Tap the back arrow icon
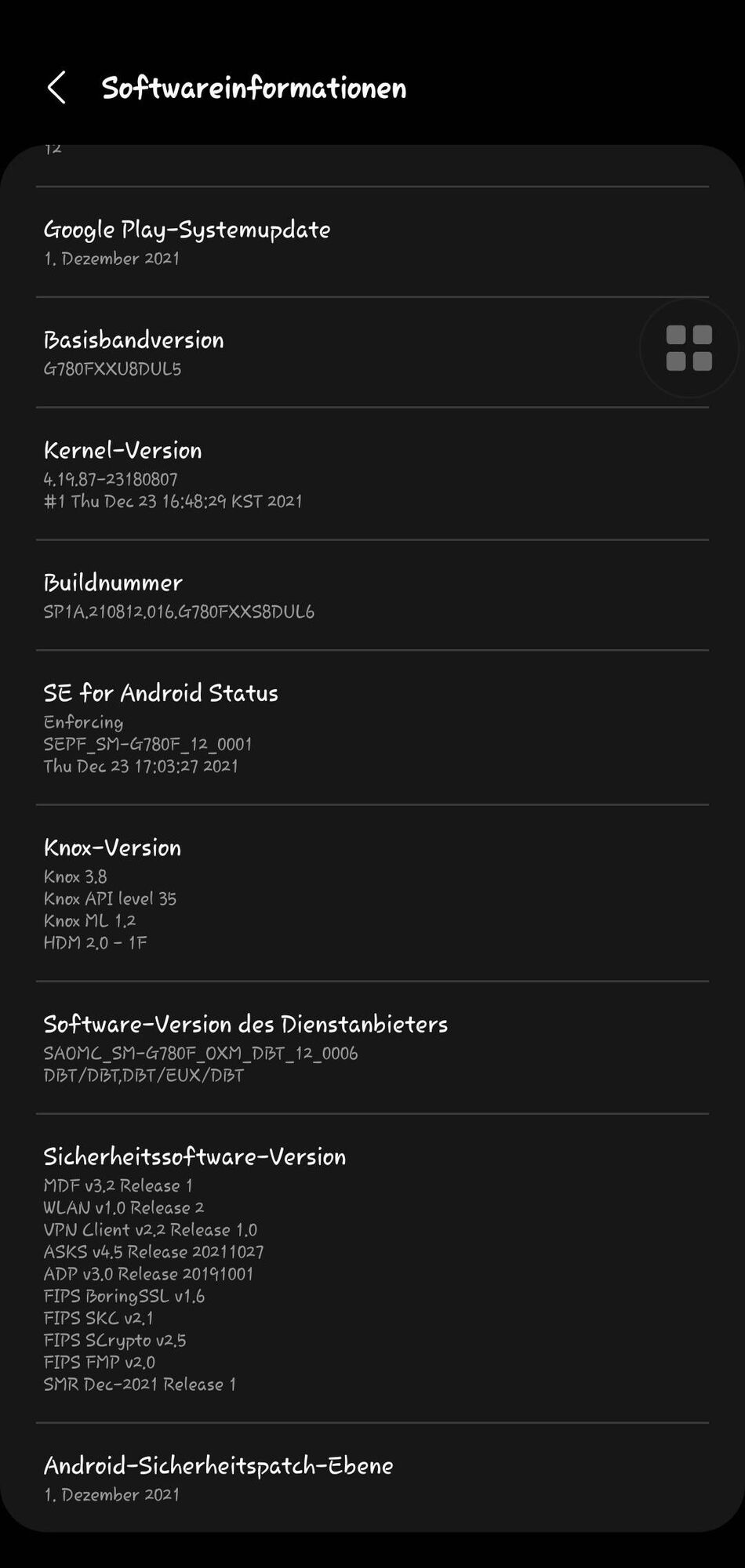This screenshot has height=1568, width=745. 56,87
